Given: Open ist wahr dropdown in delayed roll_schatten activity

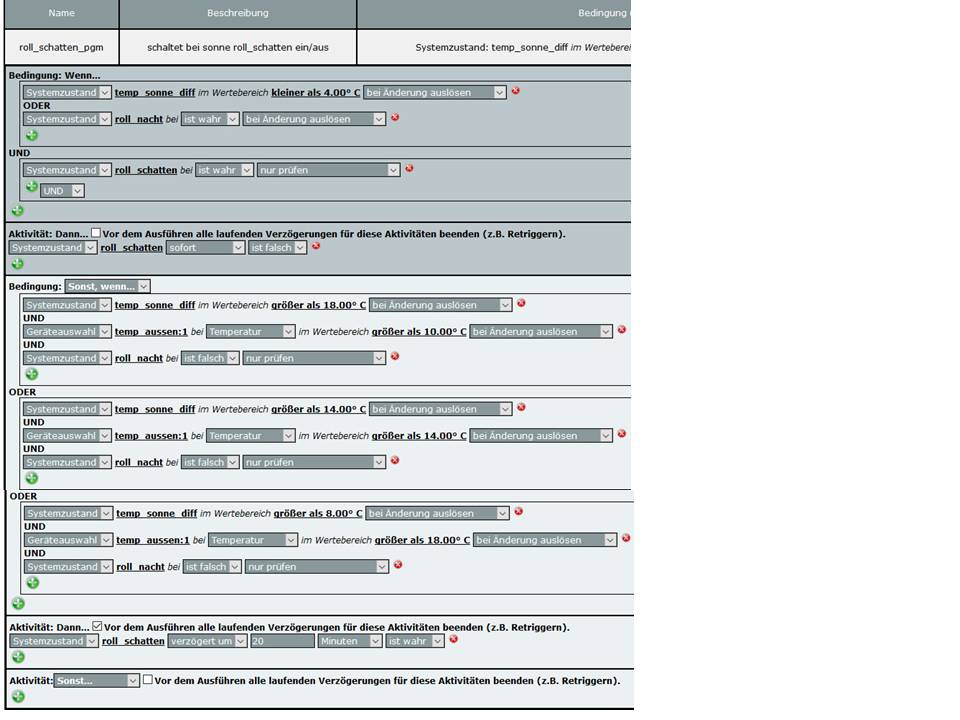Looking at the screenshot, I should pyautogui.click(x=415, y=641).
